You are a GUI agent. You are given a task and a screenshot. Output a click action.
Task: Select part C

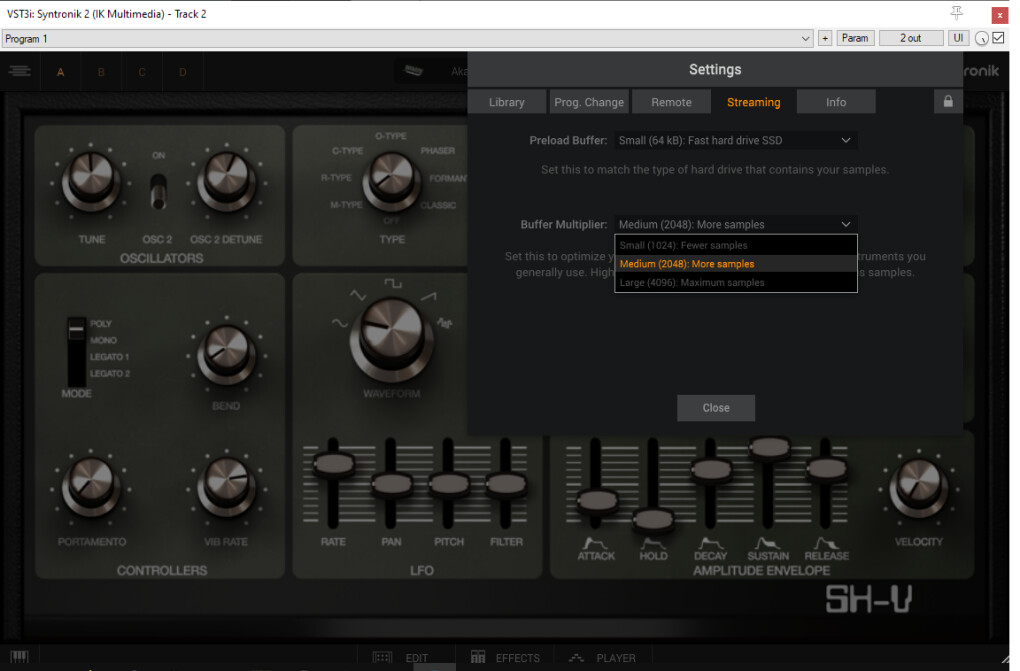pyautogui.click(x=142, y=72)
